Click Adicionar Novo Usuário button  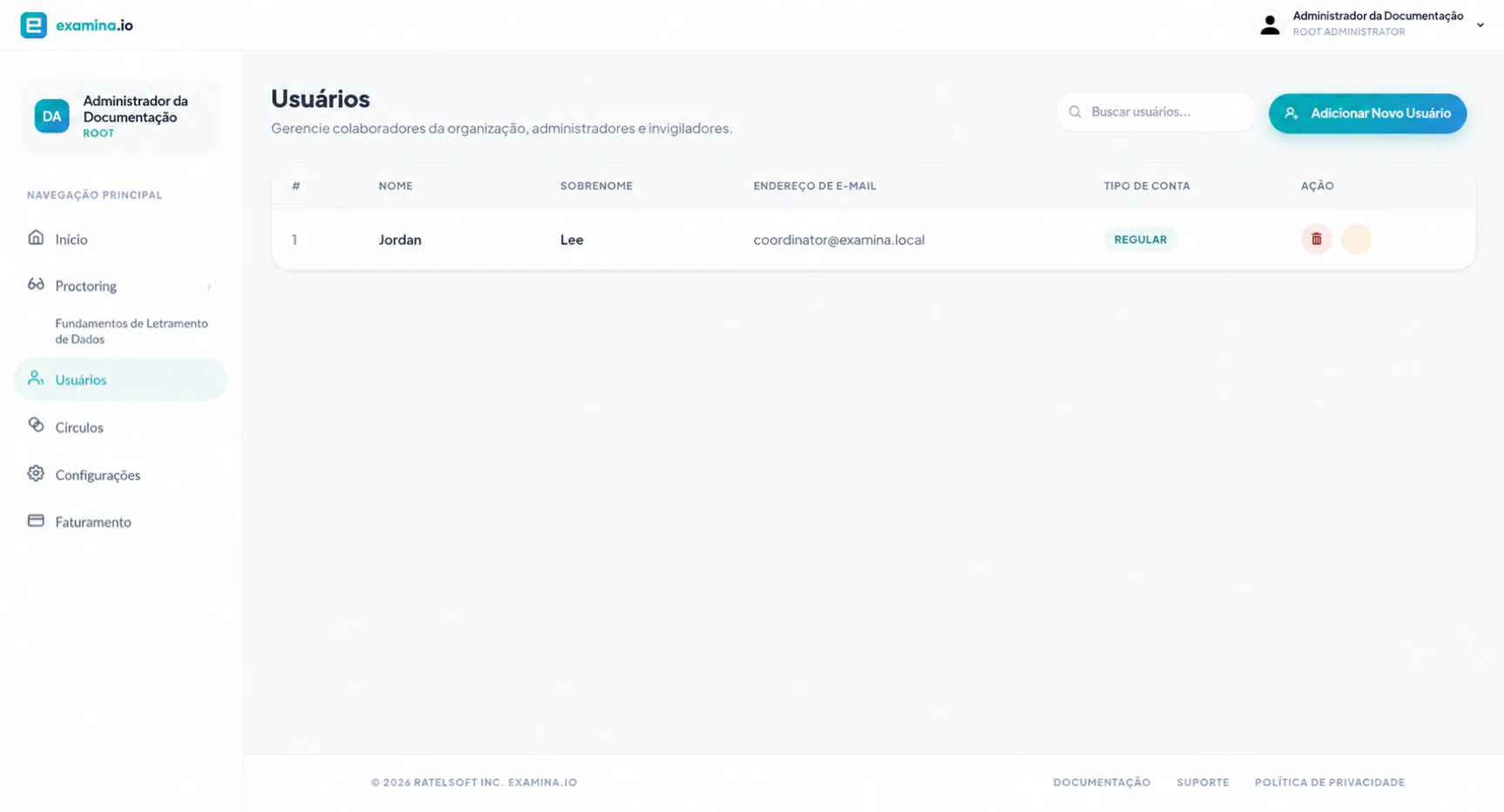tap(1367, 113)
